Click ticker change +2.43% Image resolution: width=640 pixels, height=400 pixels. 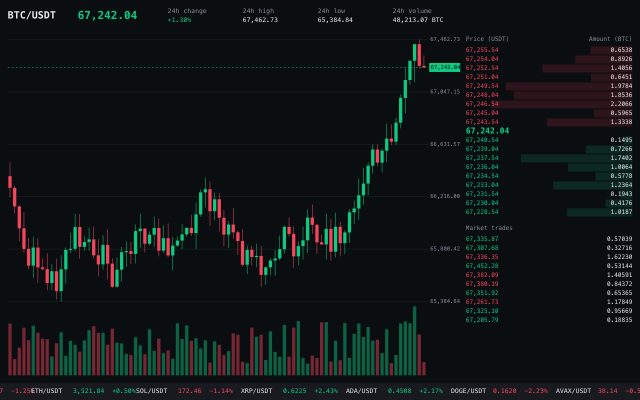[327, 391]
